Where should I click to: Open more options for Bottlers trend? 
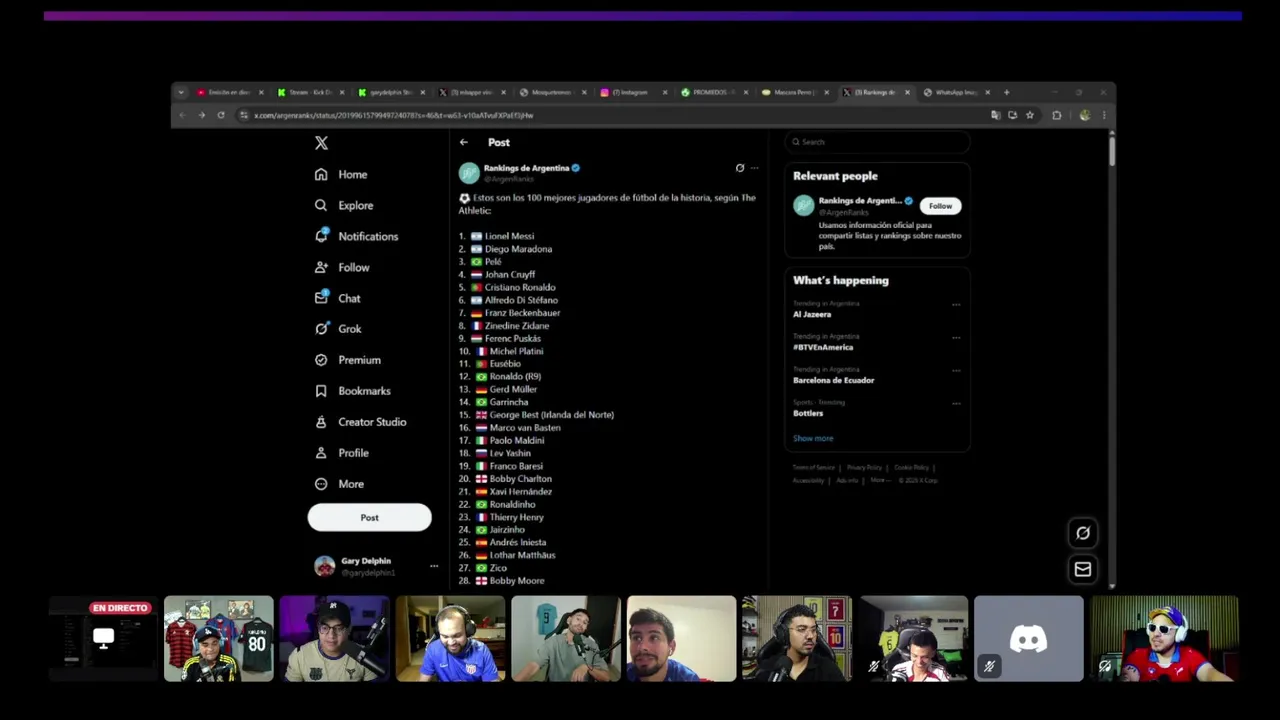(956, 404)
